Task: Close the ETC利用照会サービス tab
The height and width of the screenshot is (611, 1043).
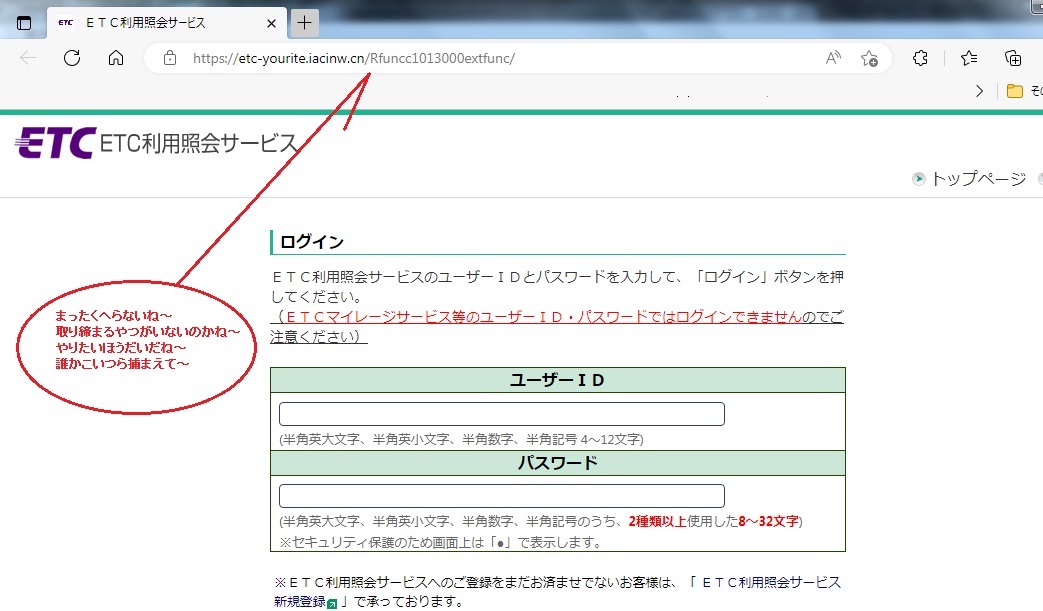Action: click(x=271, y=23)
